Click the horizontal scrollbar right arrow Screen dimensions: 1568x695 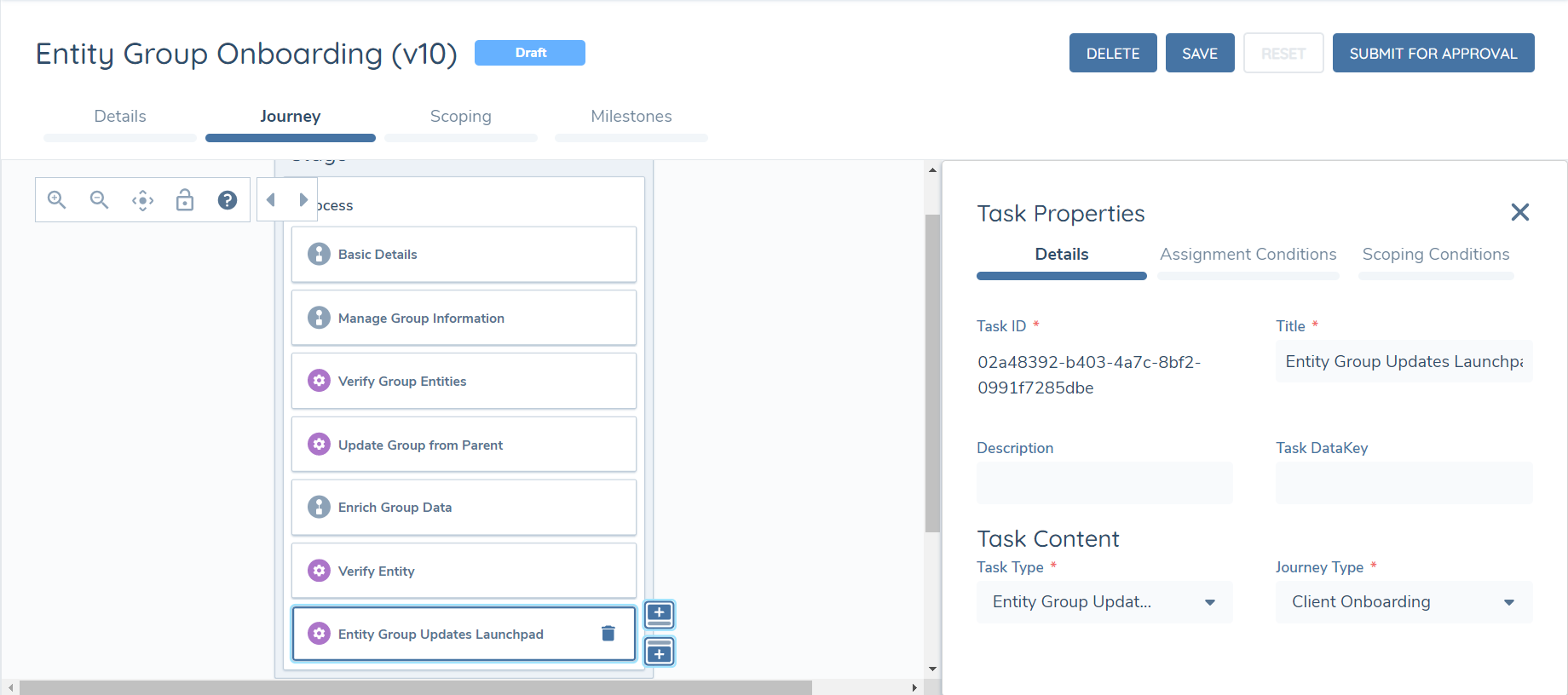[x=914, y=687]
